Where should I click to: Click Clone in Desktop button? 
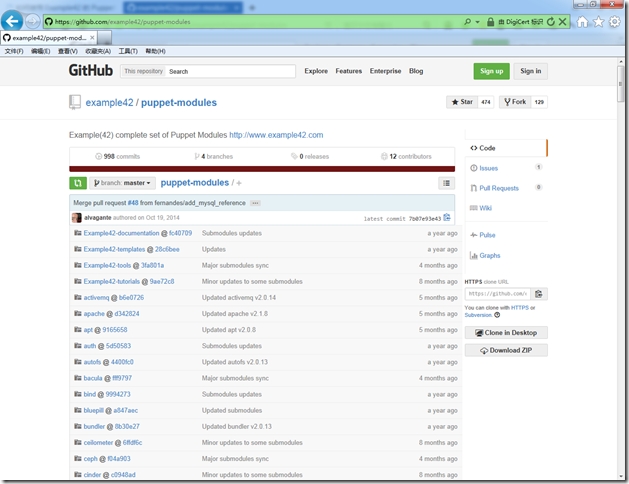(506, 332)
